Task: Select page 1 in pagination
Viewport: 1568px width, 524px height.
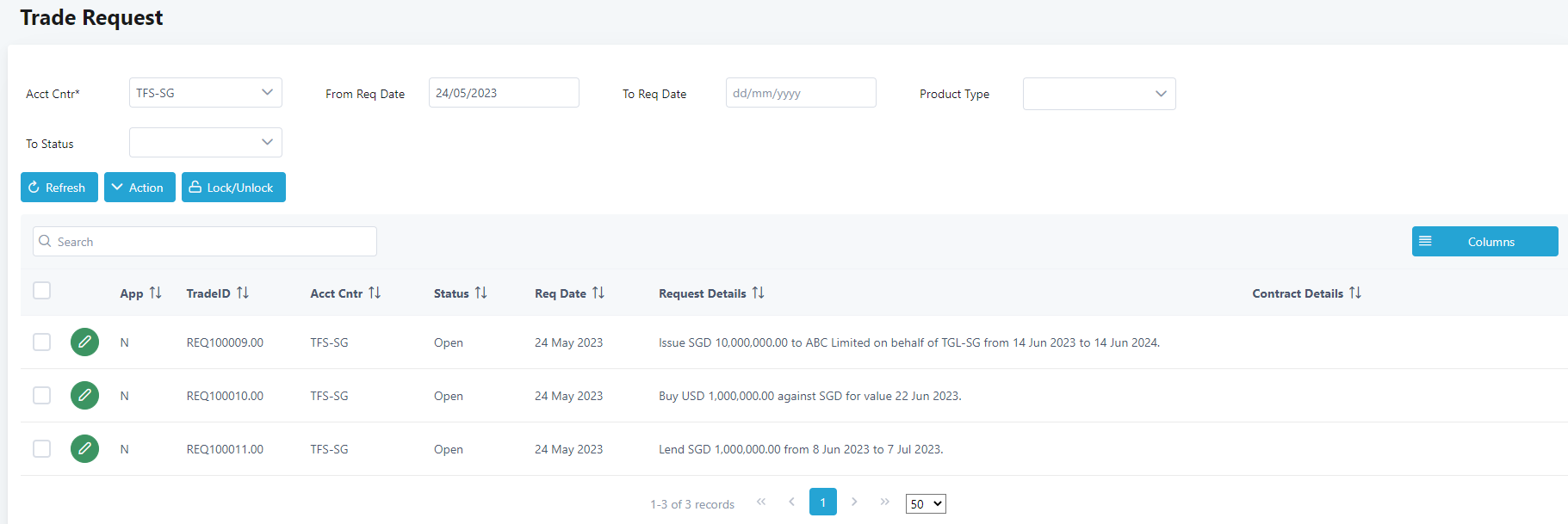Action: [822, 502]
